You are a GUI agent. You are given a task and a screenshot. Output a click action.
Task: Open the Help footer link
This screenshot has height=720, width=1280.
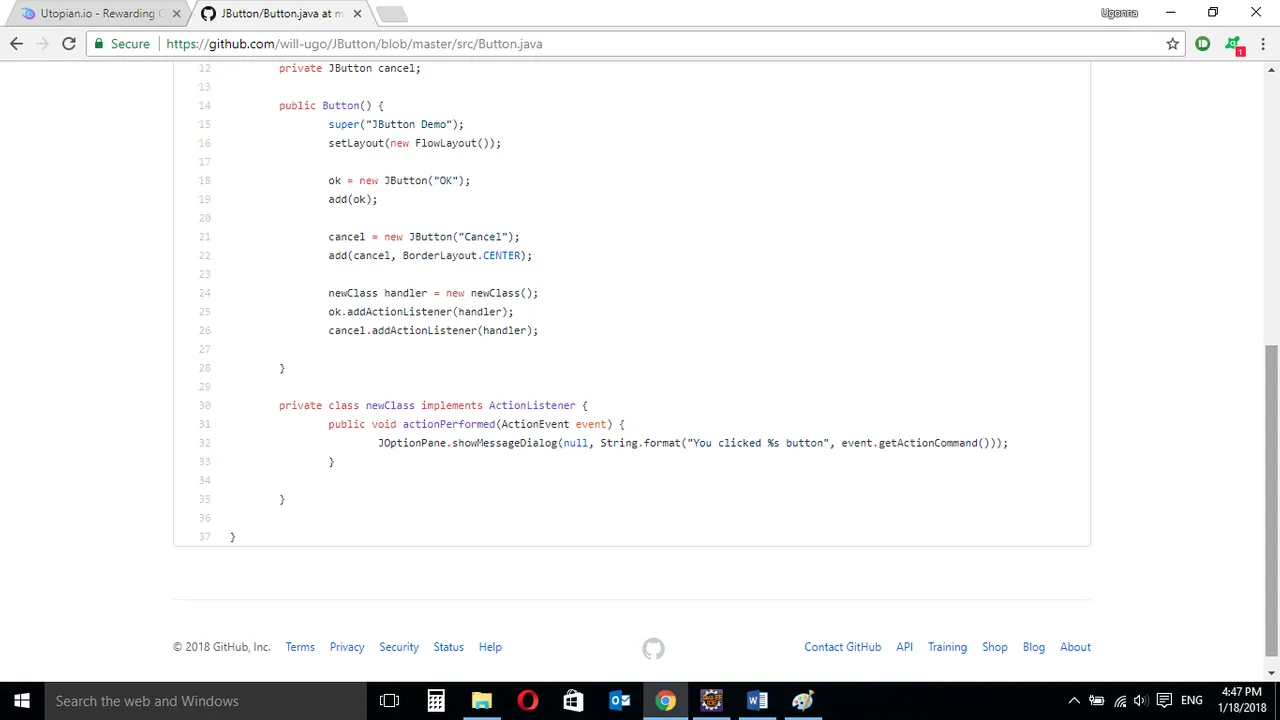tap(490, 647)
